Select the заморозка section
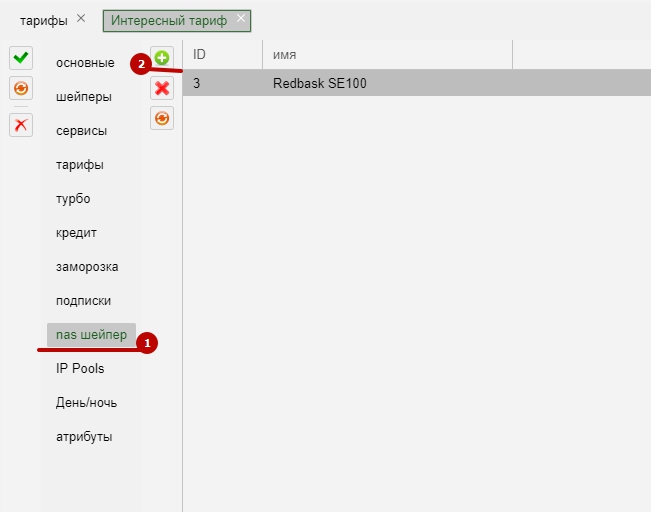This screenshot has height=512, width=651. click(x=87, y=267)
